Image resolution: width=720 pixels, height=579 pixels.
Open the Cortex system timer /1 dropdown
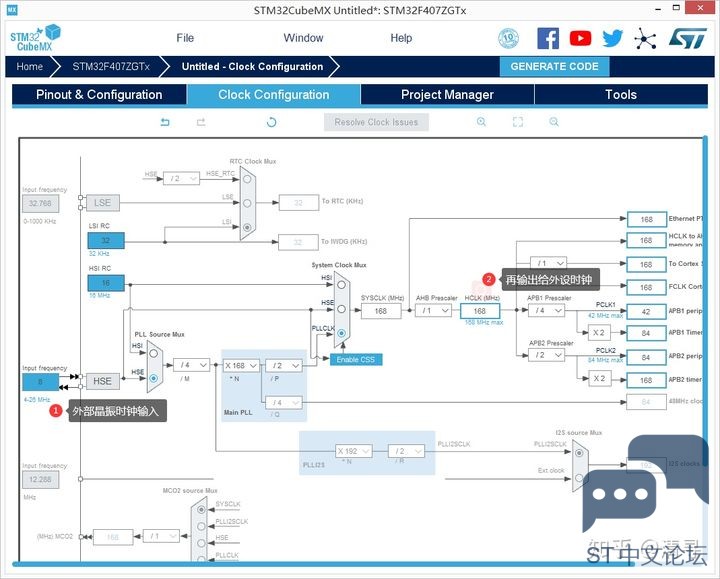pyautogui.click(x=548, y=263)
